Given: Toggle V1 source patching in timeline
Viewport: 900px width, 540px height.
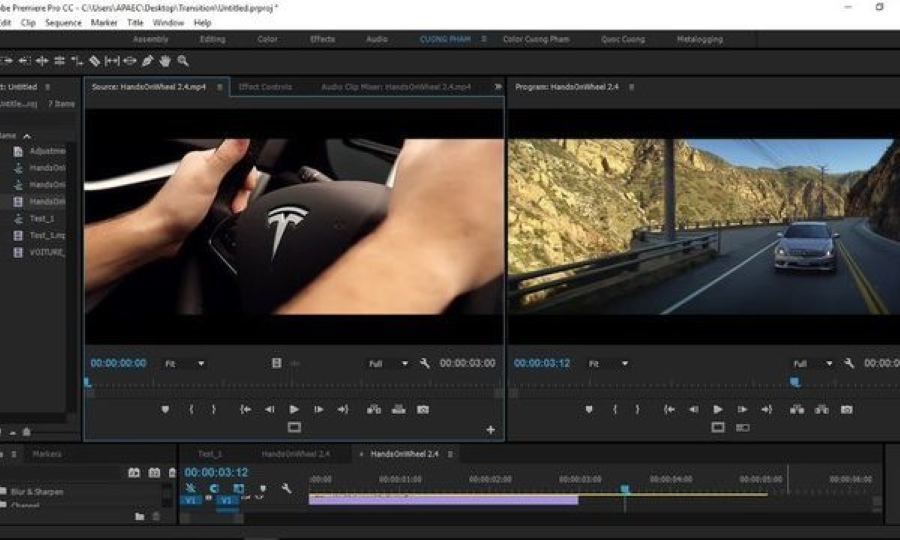Looking at the screenshot, I should pos(191,500).
